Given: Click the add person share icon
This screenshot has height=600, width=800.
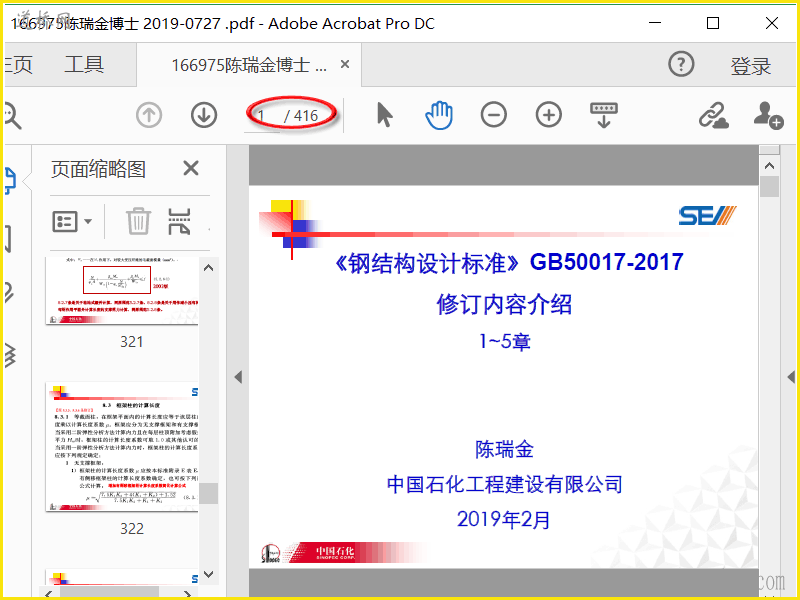Looking at the screenshot, I should click(x=768, y=115).
